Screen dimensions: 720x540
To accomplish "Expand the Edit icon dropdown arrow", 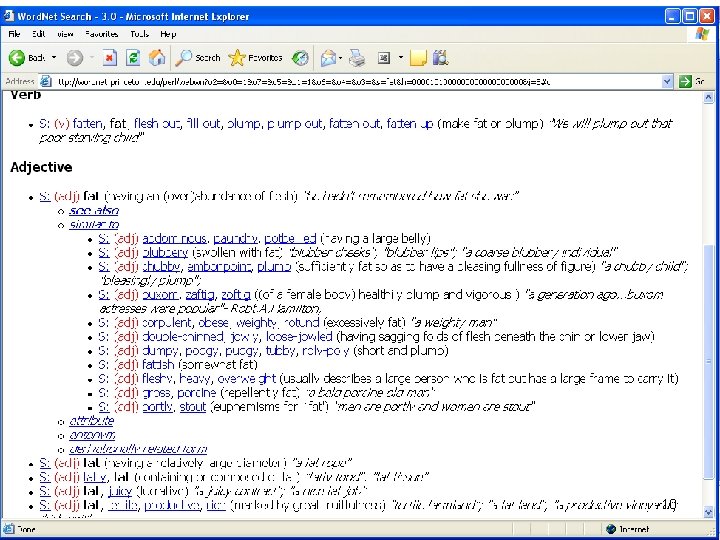I will pos(400,58).
